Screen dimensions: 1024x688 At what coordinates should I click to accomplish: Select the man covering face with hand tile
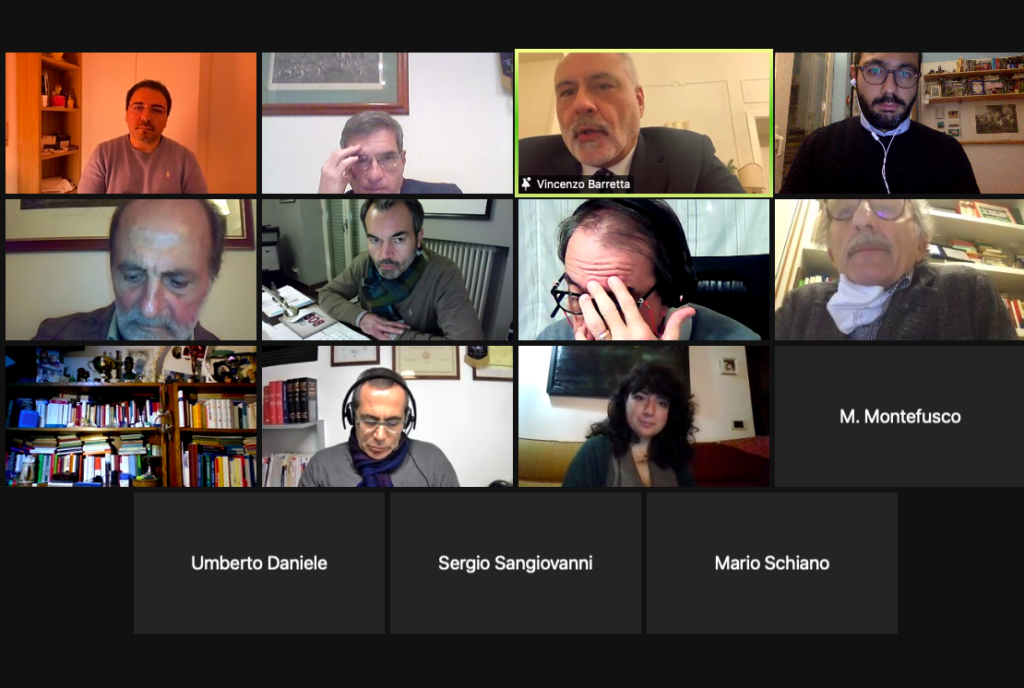click(x=644, y=270)
